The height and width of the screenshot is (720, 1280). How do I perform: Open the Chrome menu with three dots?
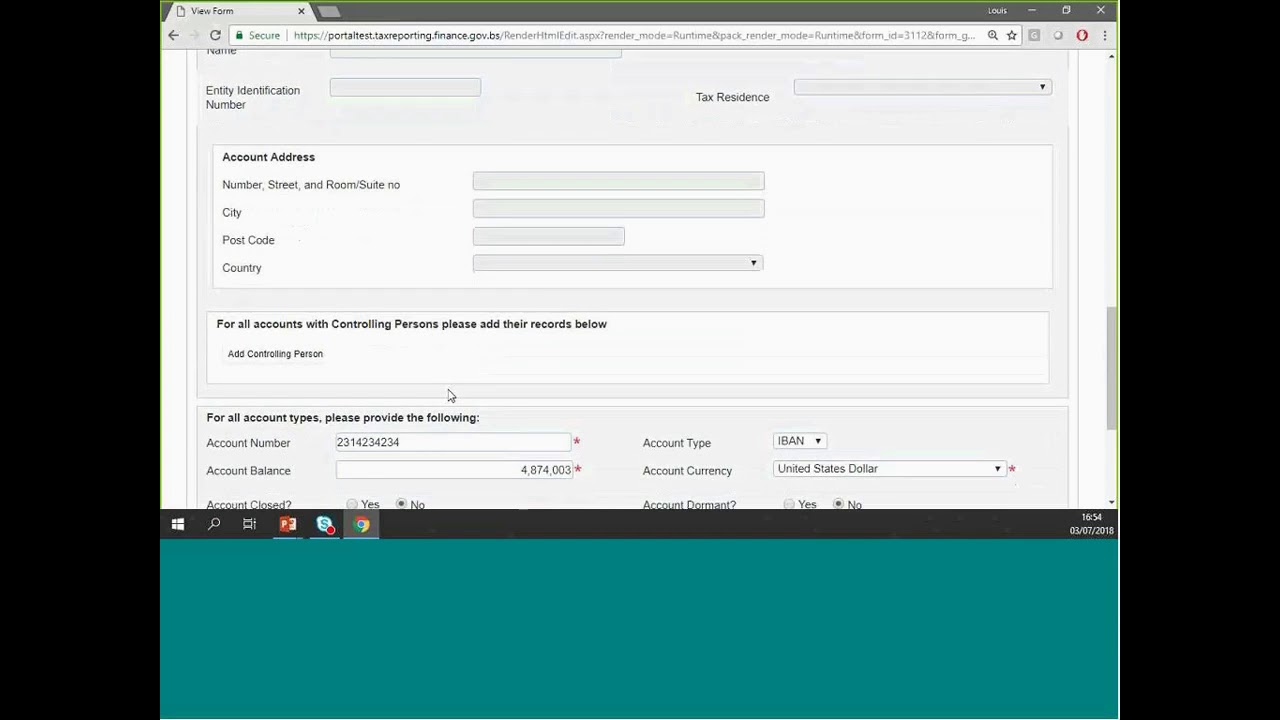(1103, 35)
